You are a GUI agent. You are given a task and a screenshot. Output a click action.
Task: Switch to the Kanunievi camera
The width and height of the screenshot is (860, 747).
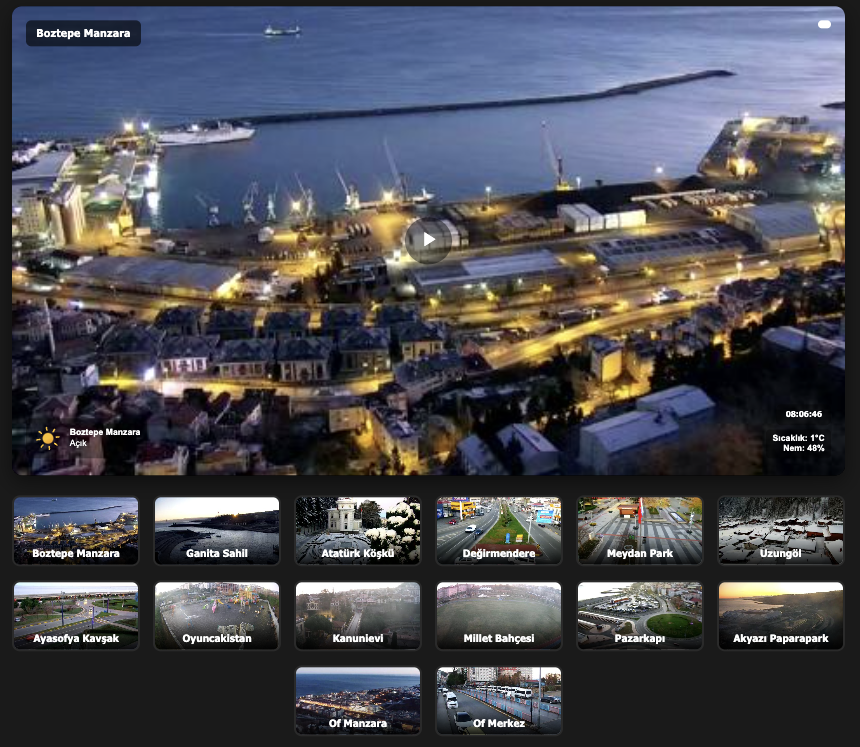[x=358, y=616]
